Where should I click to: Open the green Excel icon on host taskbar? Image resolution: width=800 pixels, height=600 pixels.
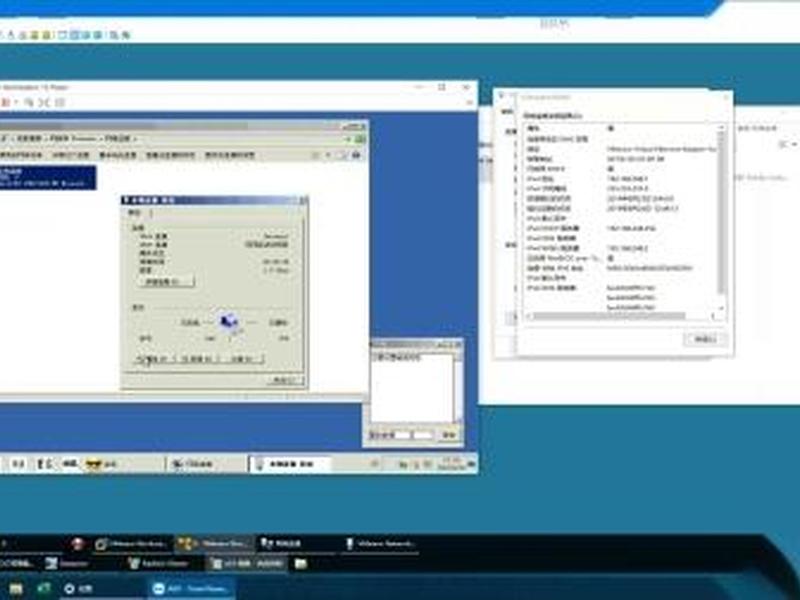44,589
